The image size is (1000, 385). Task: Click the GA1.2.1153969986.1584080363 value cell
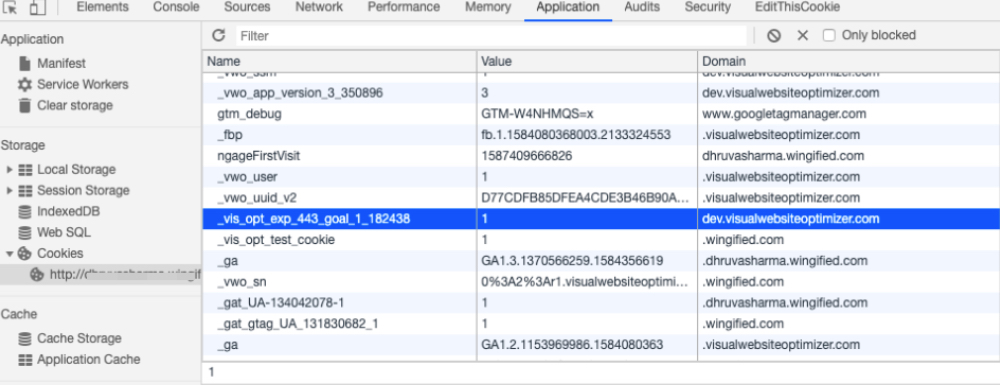click(x=587, y=345)
